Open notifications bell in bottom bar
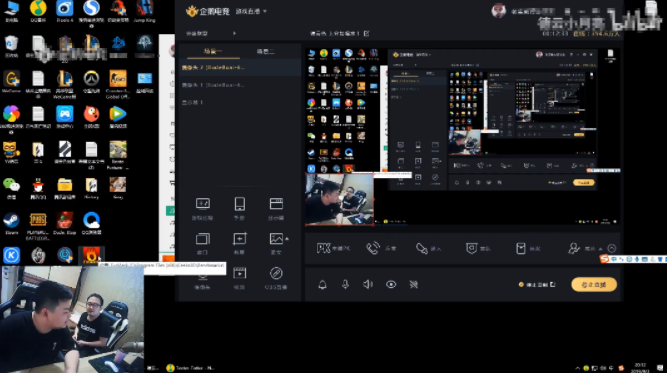The width and height of the screenshot is (667, 373). click(322, 285)
